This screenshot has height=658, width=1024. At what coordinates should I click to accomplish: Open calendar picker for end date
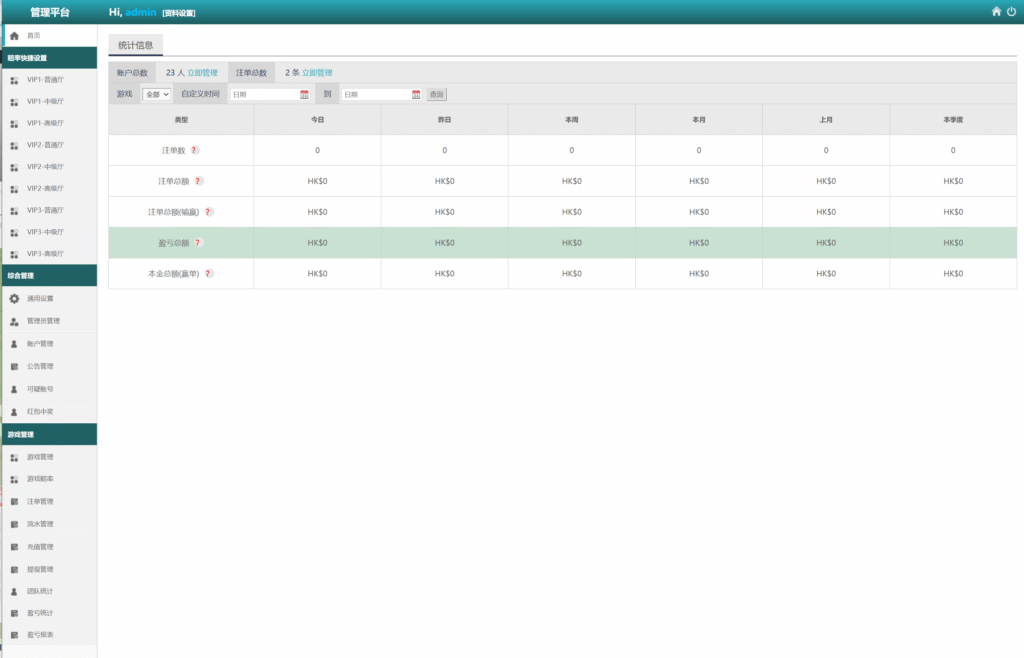(416, 95)
